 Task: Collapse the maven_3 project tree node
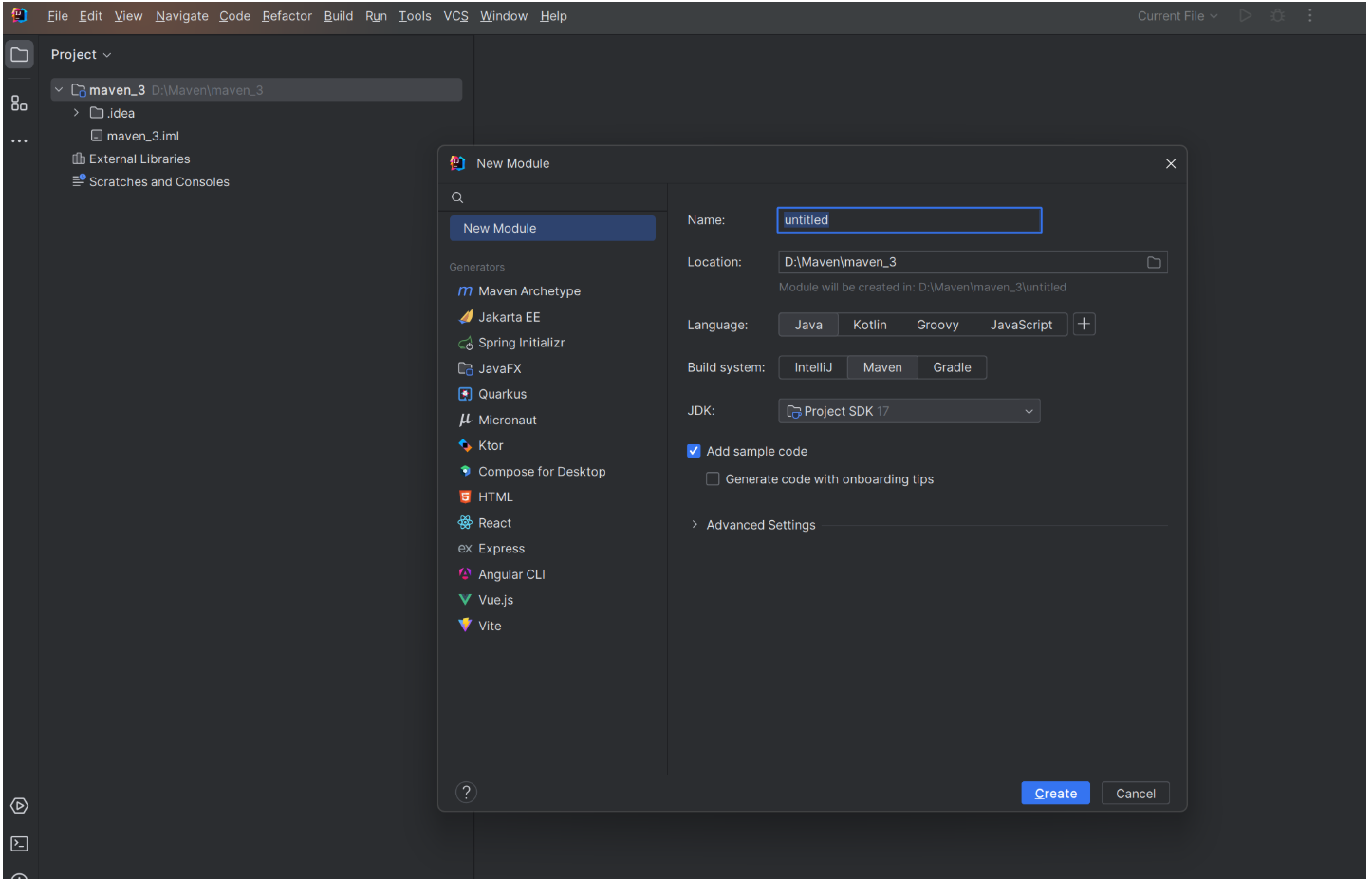click(59, 90)
